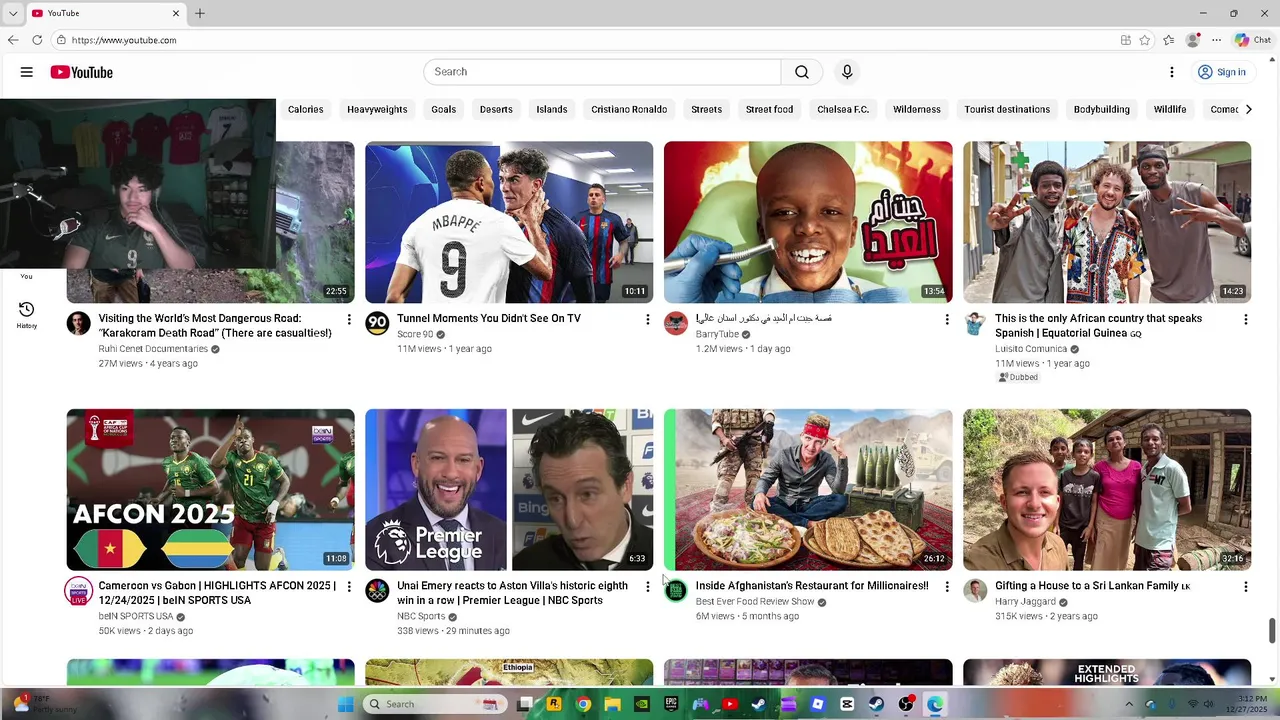Image resolution: width=1280 pixels, height=720 pixels.
Task: Open Ruhi Cenet Documentaries channel avatar
Action: 78,323
